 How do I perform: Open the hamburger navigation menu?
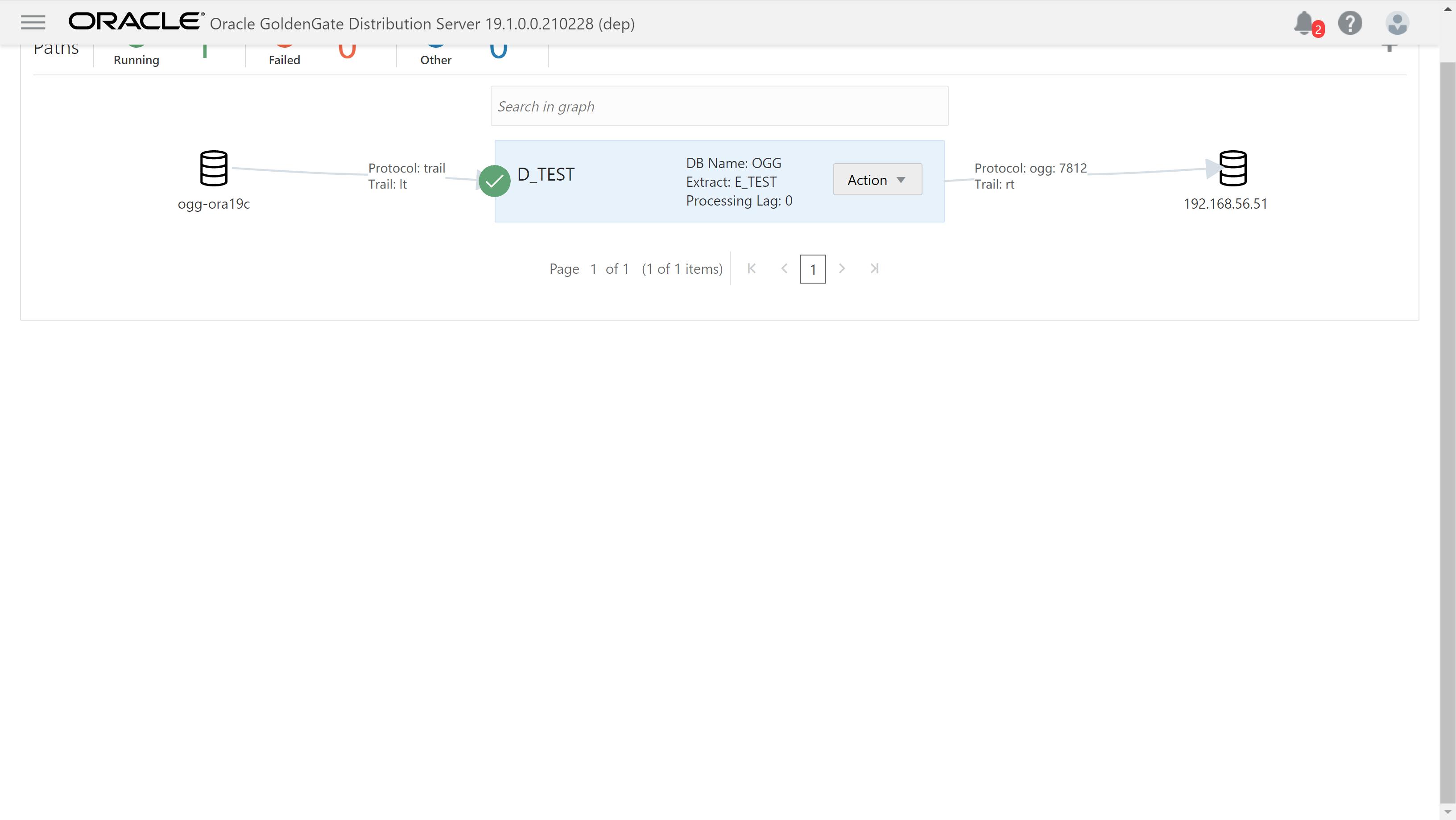coord(33,23)
